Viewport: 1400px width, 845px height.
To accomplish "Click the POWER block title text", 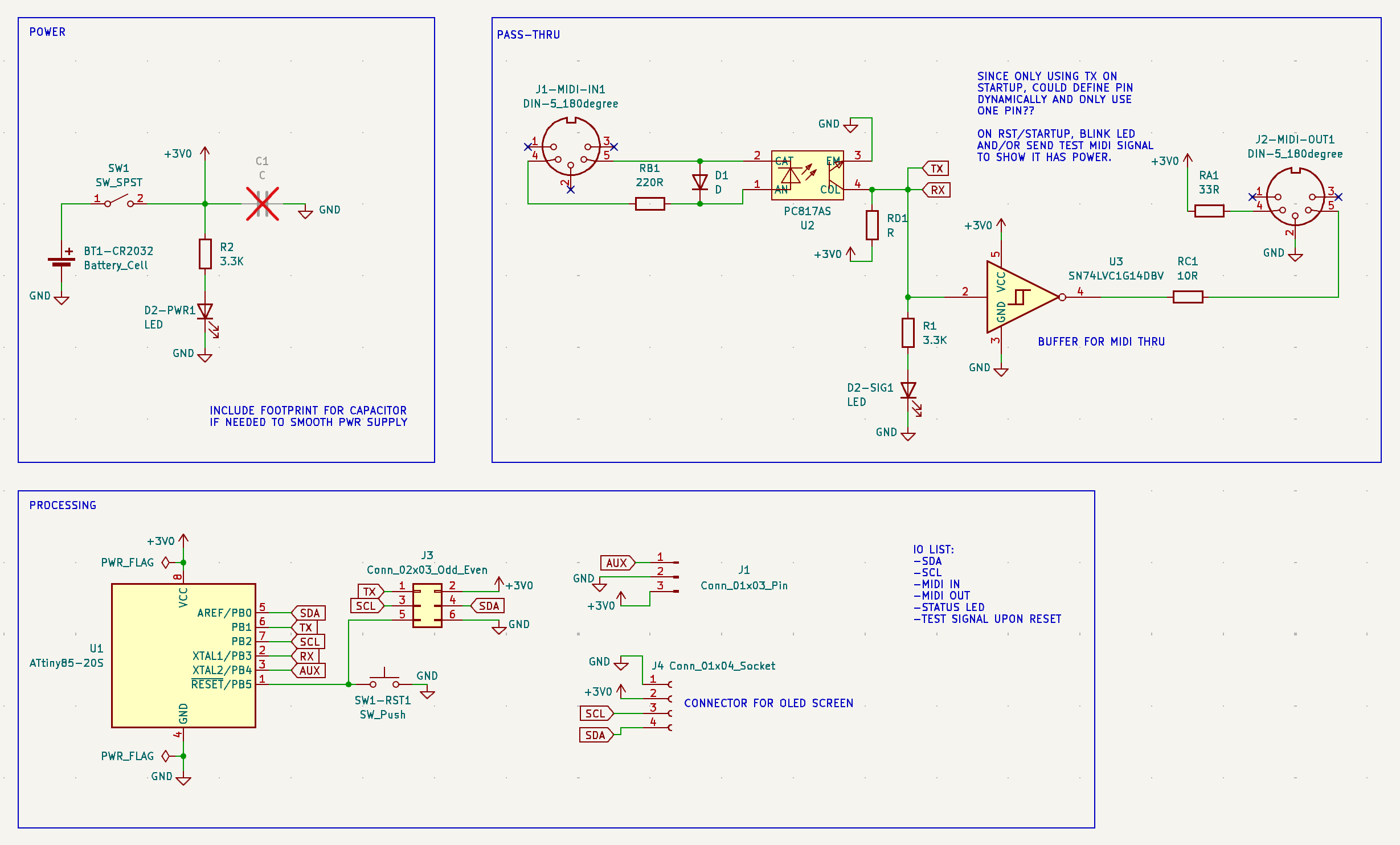I will (48, 32).
